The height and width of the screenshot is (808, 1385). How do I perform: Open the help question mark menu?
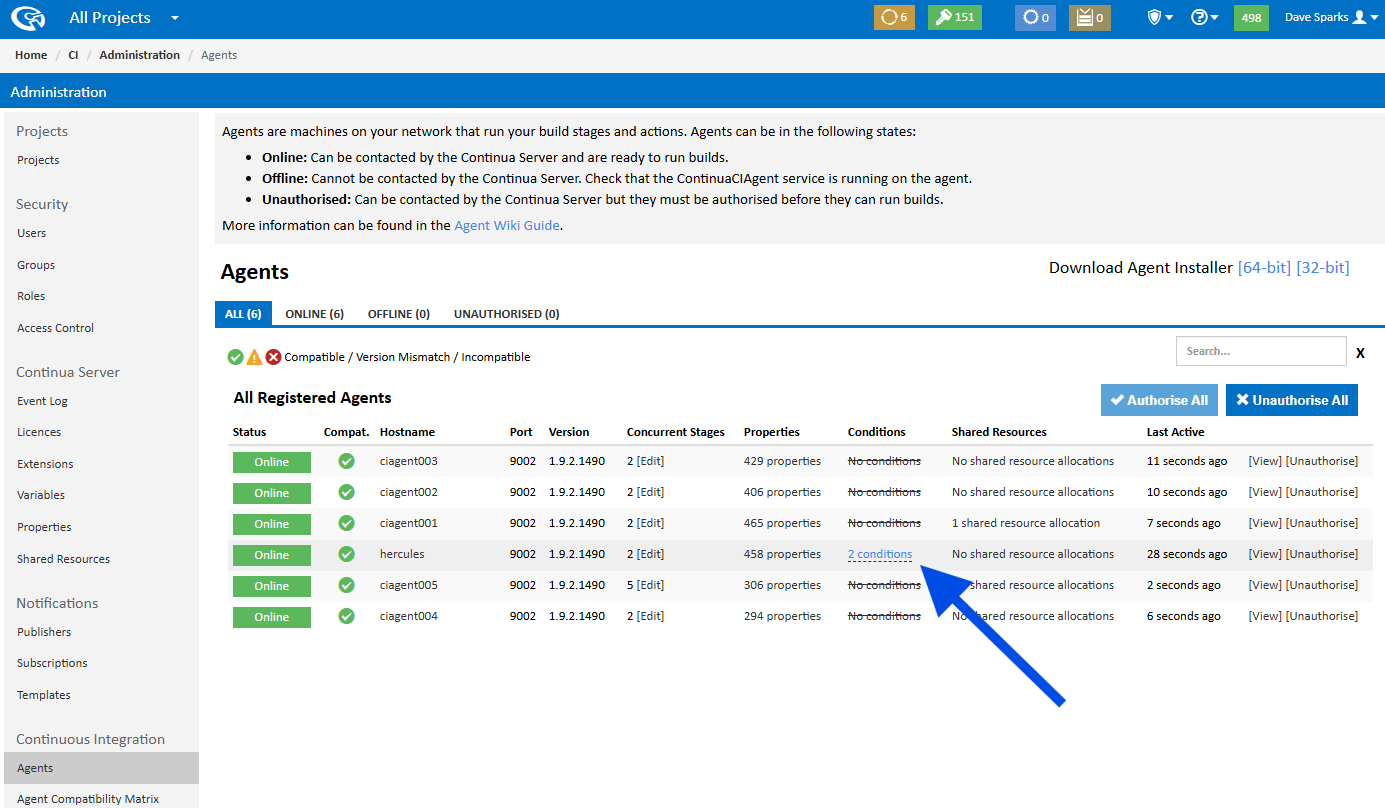pyautogui.click(x=1205, y=18)
